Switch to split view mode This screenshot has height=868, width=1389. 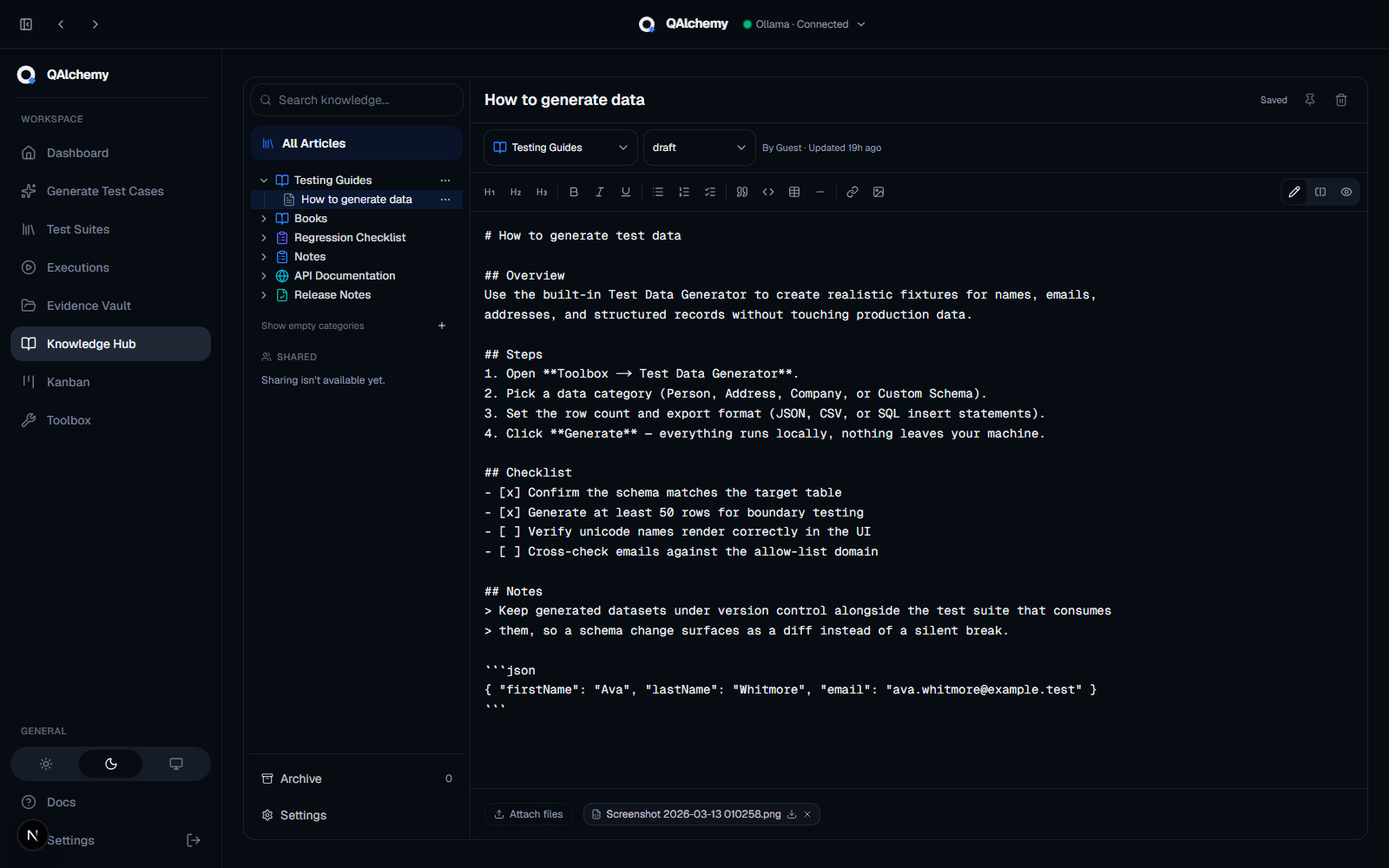[1320, 192]
